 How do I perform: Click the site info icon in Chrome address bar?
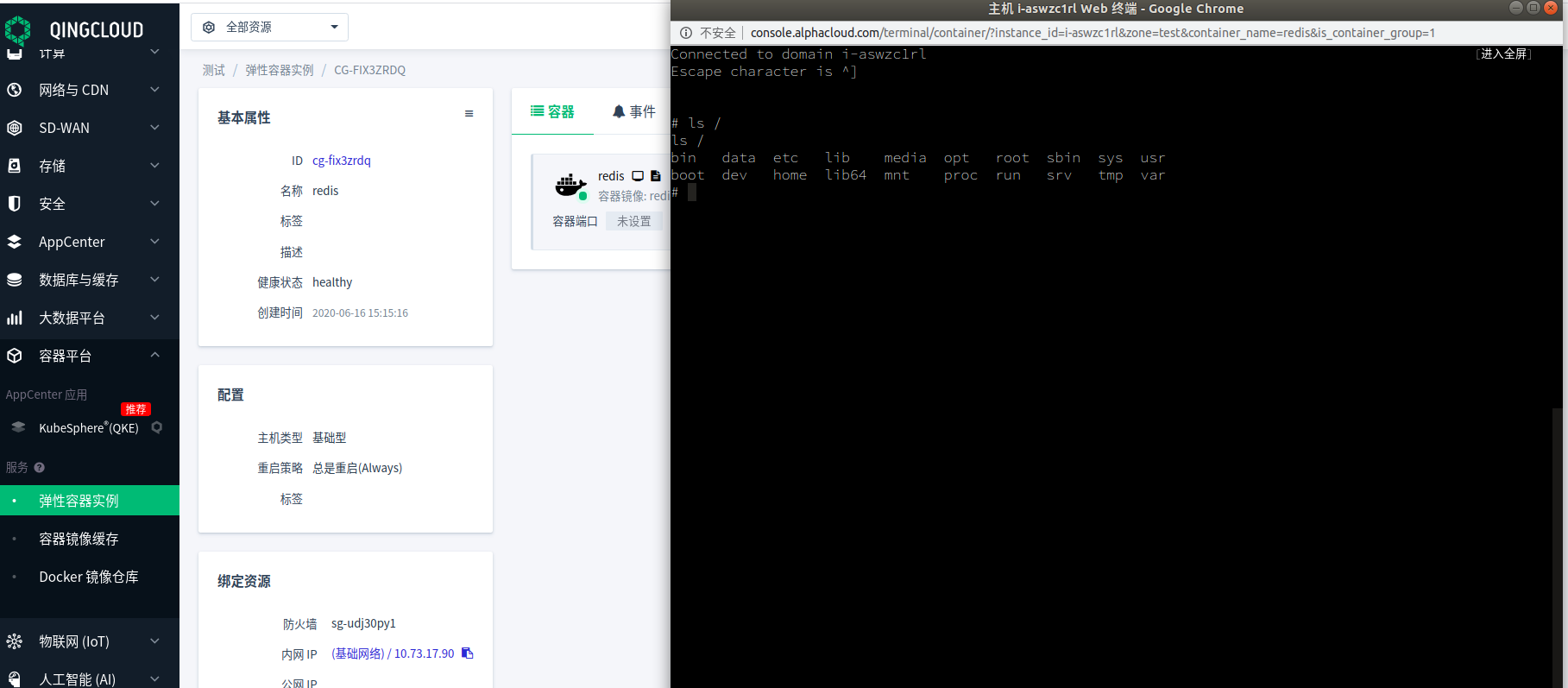(x=686, y=33)
